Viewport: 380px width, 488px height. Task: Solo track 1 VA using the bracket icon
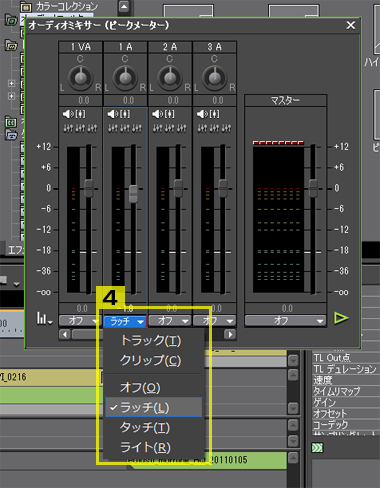(80, 114)
